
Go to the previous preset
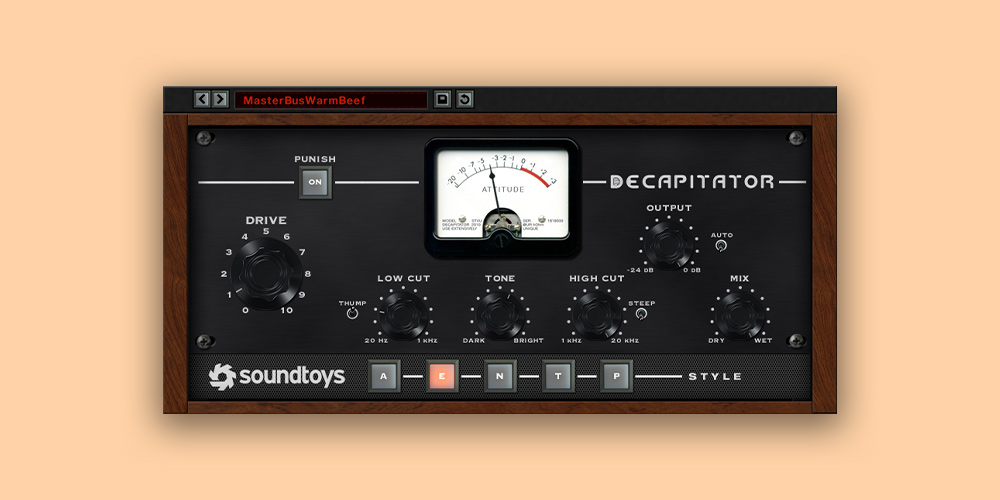202,99
